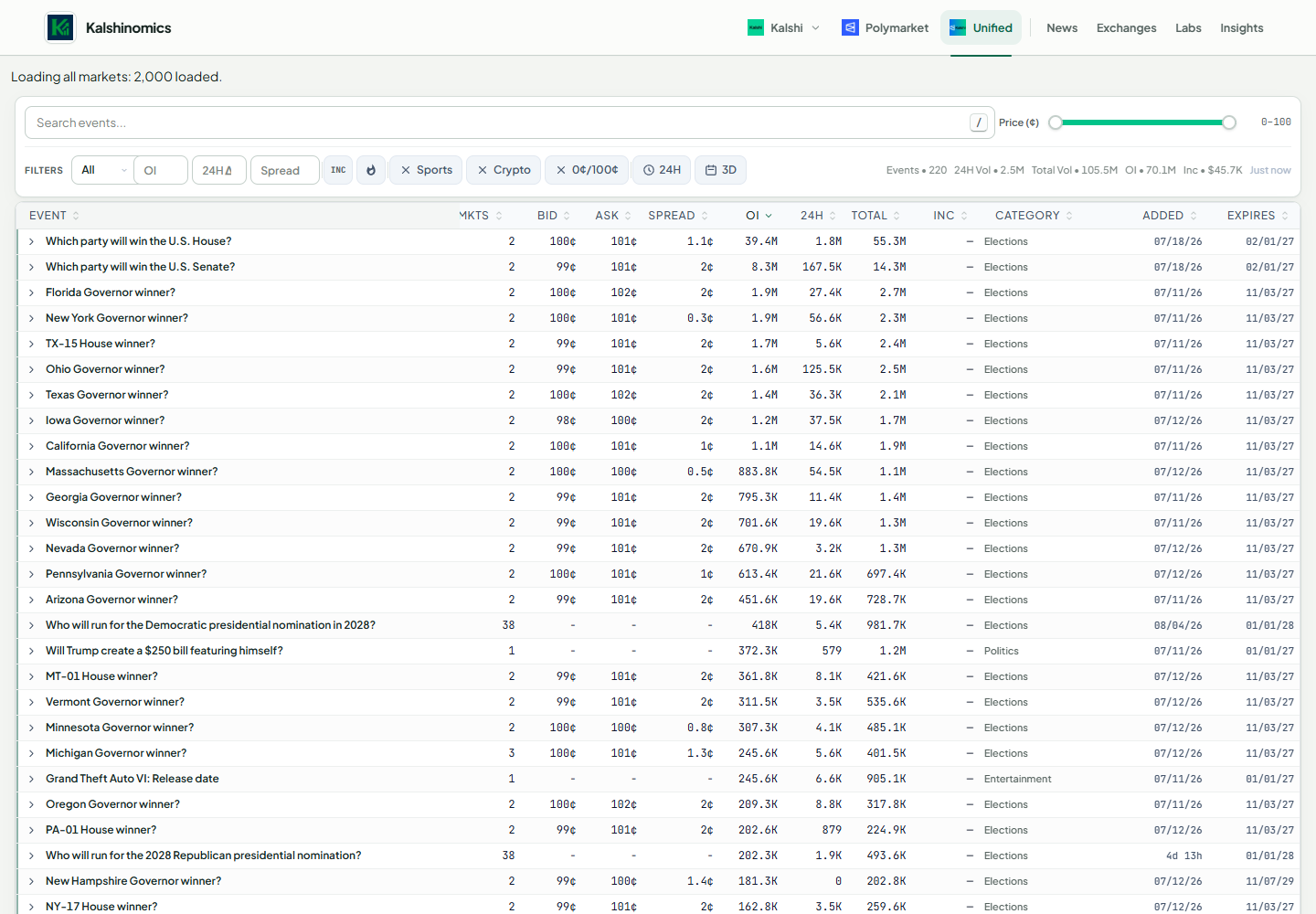Click the maximum price slider handle
The height and width of the screenshot is (914, 1316).
(x=1229, y=122)
